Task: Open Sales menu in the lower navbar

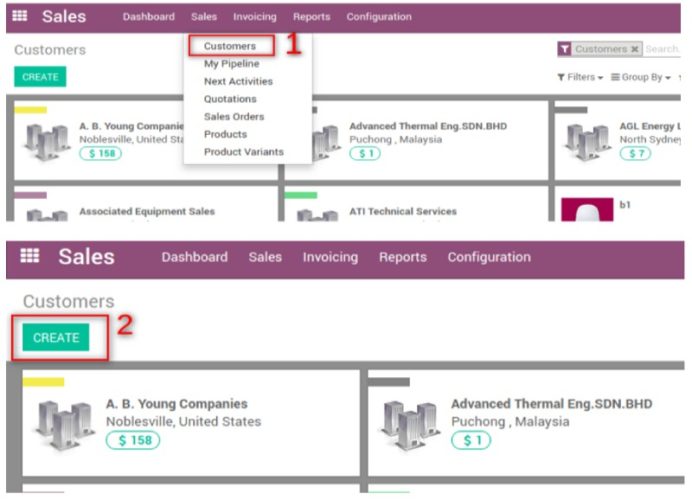Action: (x=265, y=257)
